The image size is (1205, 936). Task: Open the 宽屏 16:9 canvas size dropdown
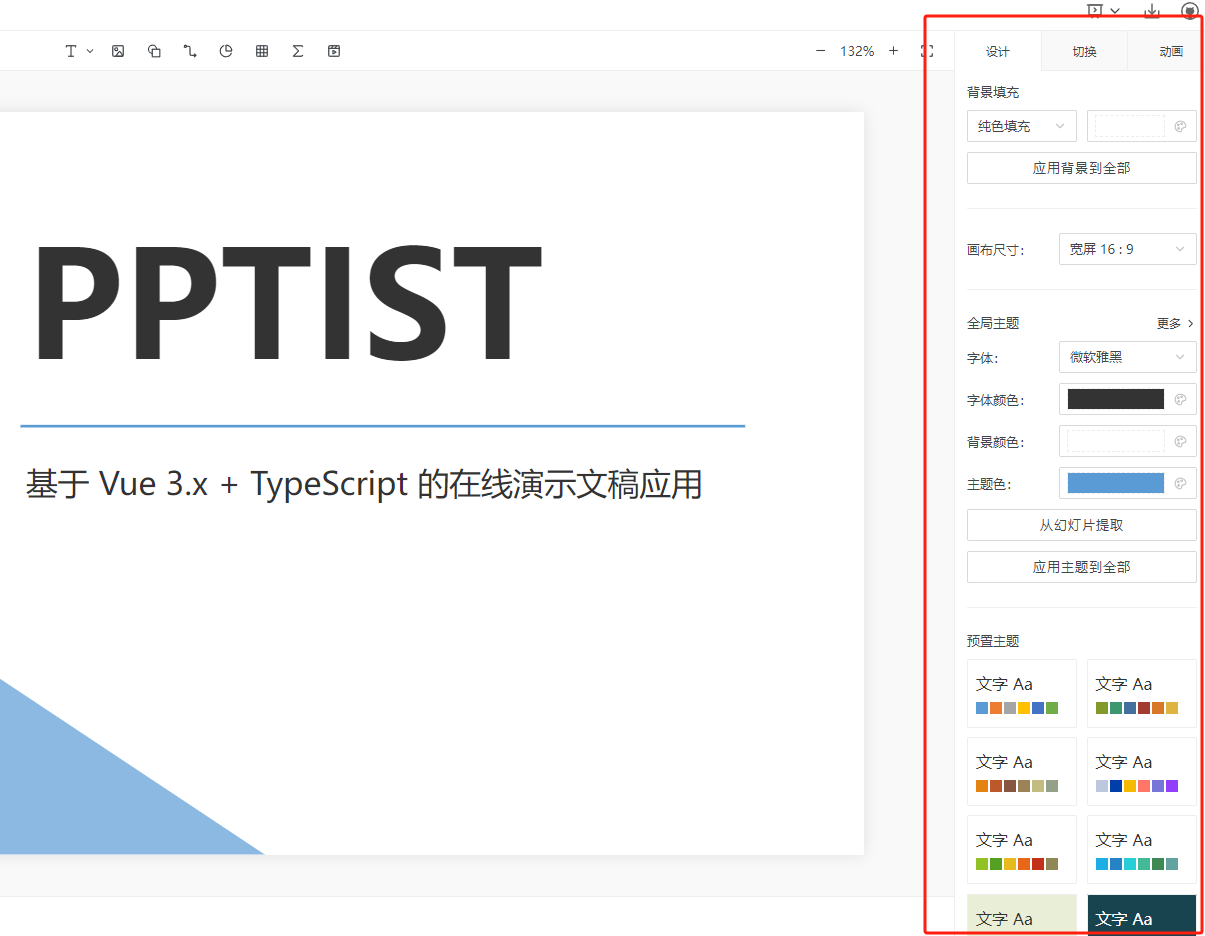1127,248
